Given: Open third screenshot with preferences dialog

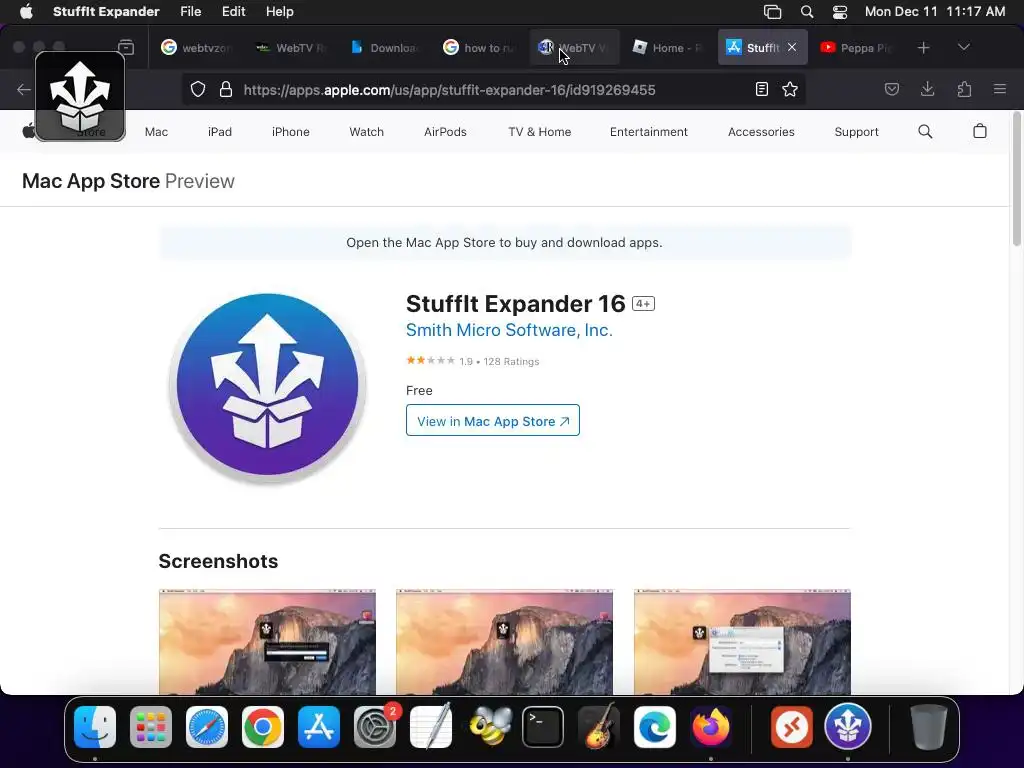Looking at the screenshot, I should tap(742, 641).
